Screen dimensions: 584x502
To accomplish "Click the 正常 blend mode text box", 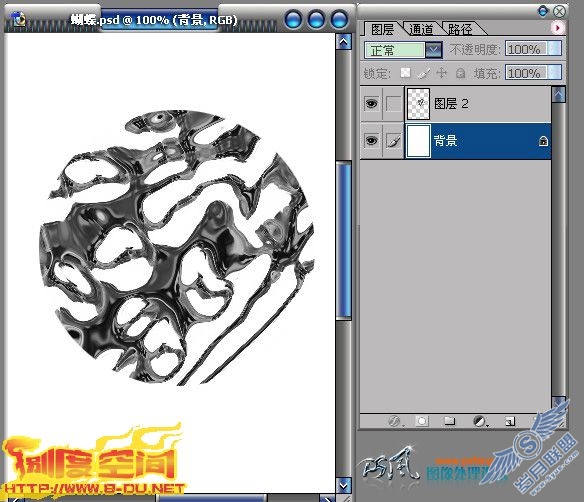I will (x=395, y=50).
